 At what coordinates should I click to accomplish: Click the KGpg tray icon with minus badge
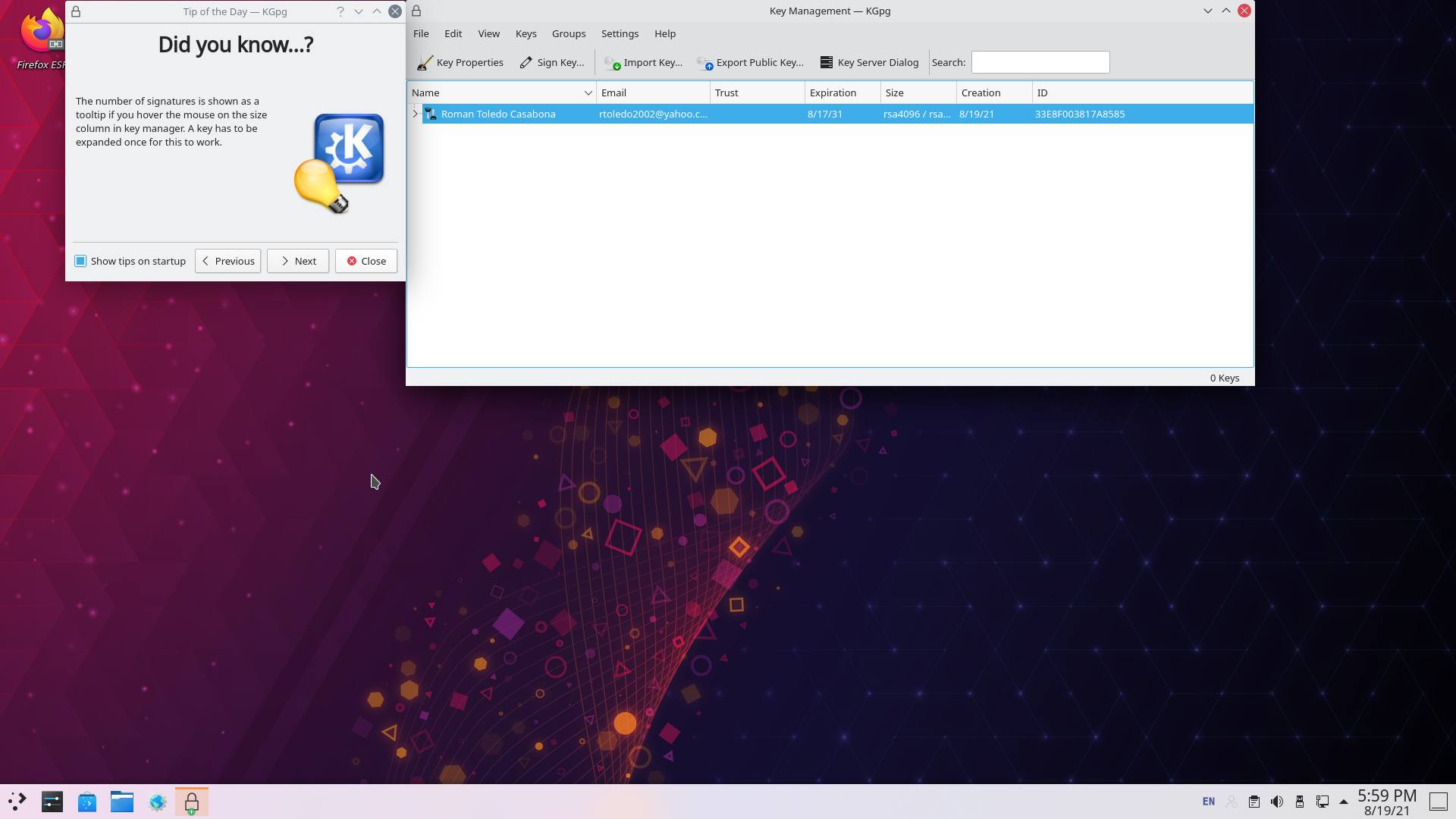(x=1232, y=802)
